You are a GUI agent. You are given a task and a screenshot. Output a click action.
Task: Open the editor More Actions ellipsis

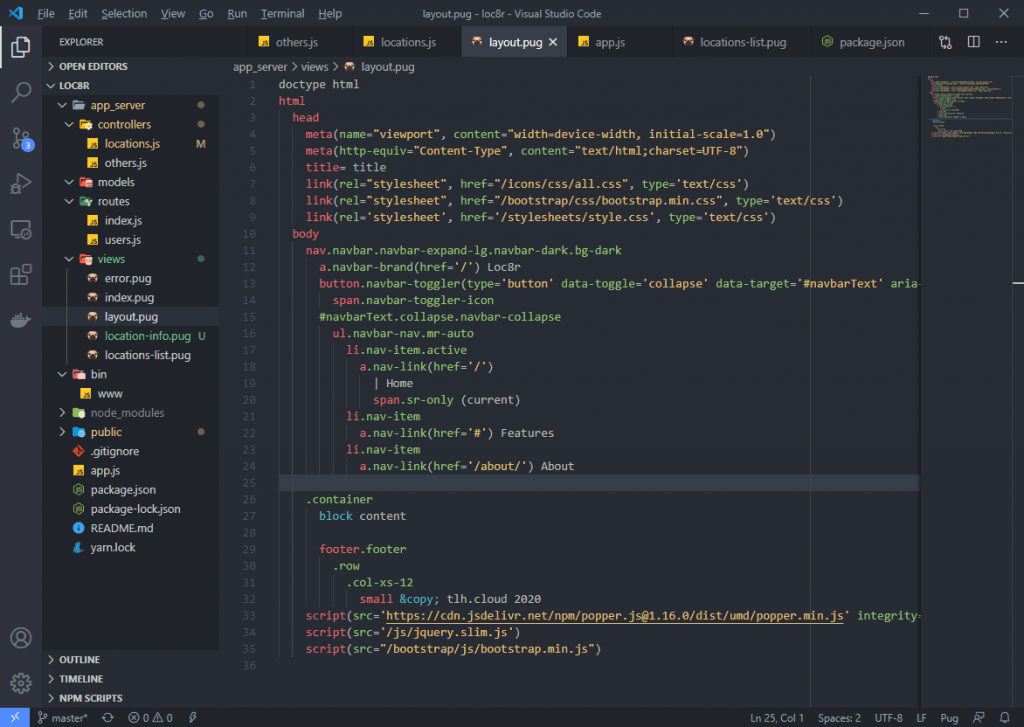click(x=1001, y=42)
